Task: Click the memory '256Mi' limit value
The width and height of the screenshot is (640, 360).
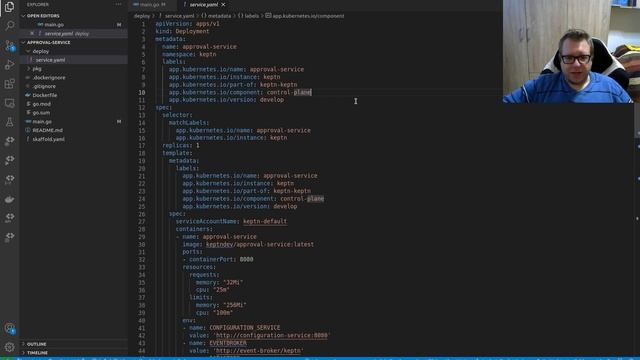Action: pyautogui.click(x=234, y=305)
